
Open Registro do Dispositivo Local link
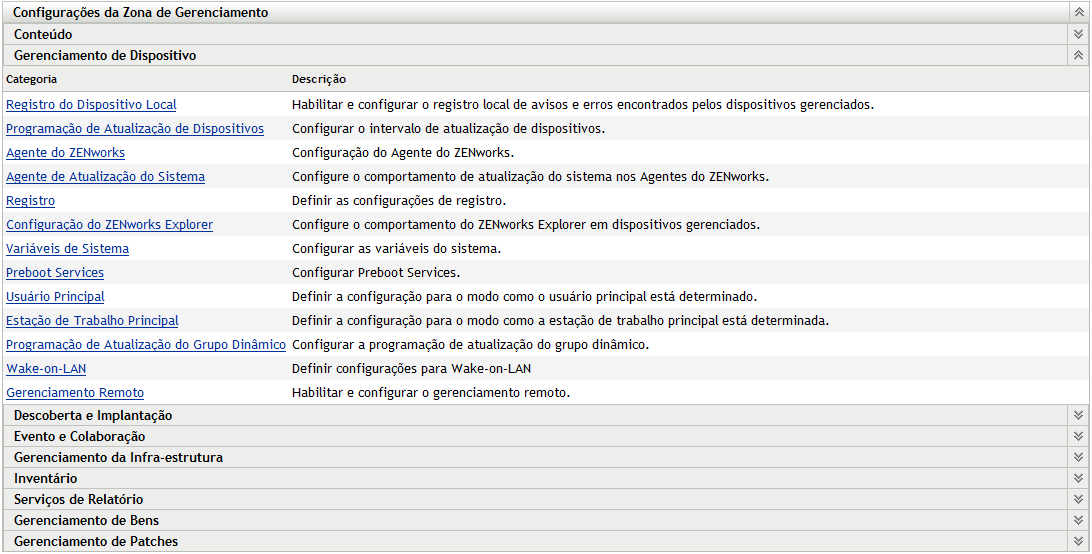91,105
